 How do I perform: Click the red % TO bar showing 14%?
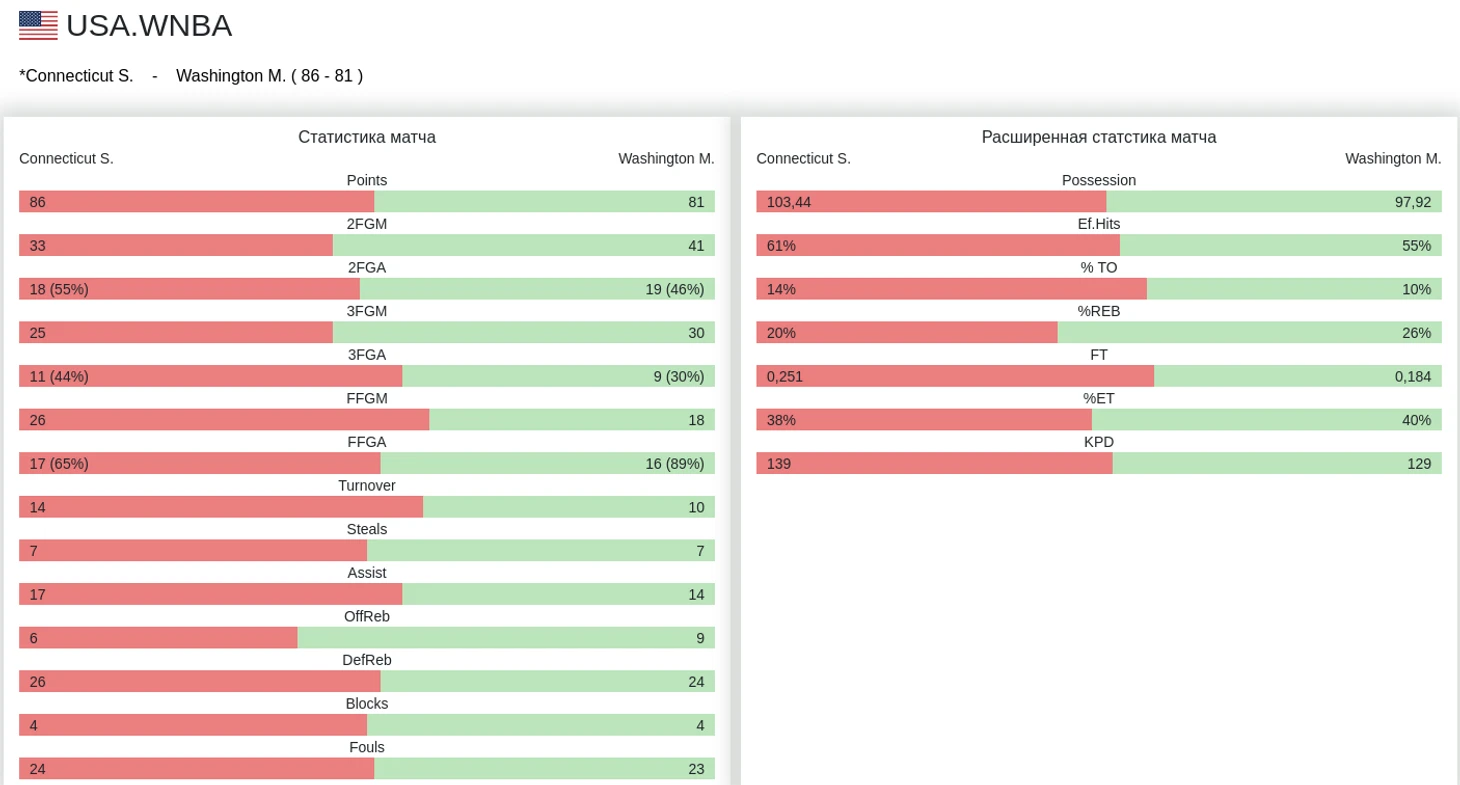951,289
